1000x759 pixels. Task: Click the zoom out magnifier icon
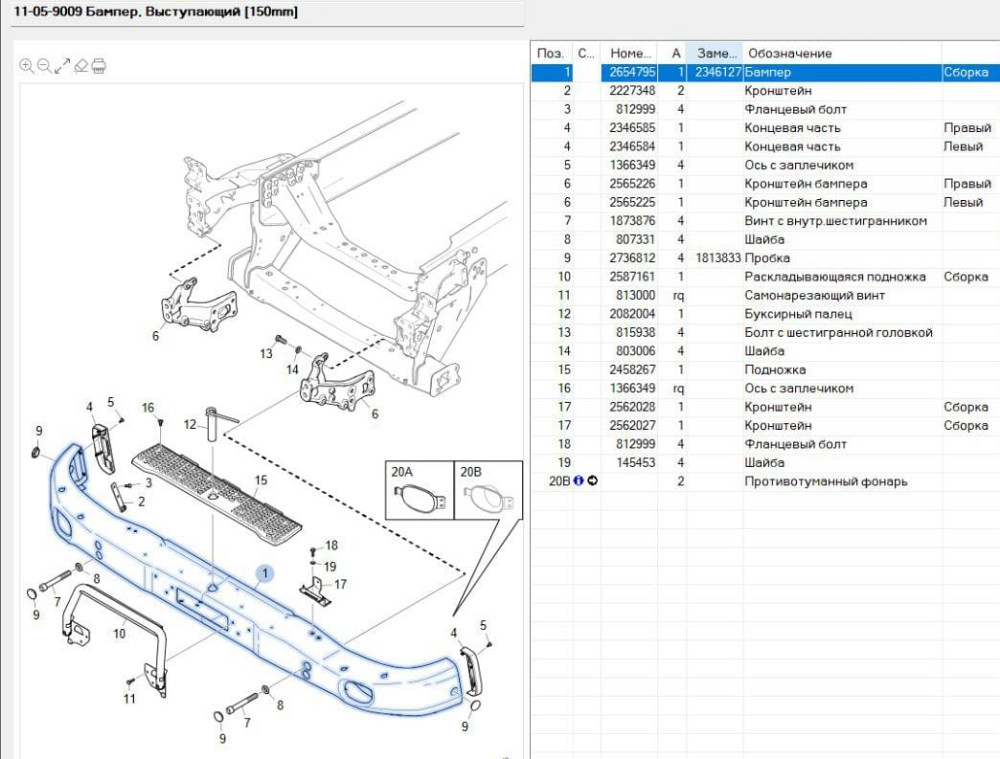(44, 66)
